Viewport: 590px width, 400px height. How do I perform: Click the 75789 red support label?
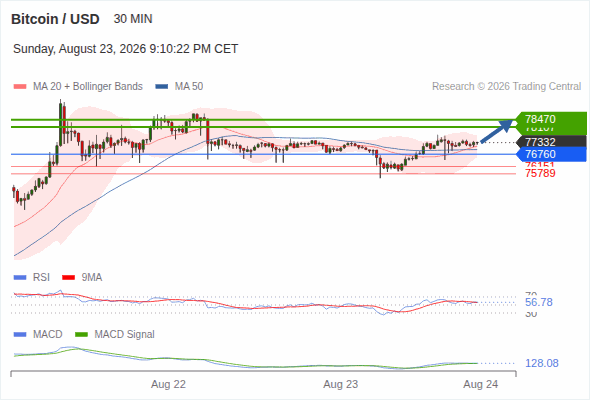[x=540, y=173]
